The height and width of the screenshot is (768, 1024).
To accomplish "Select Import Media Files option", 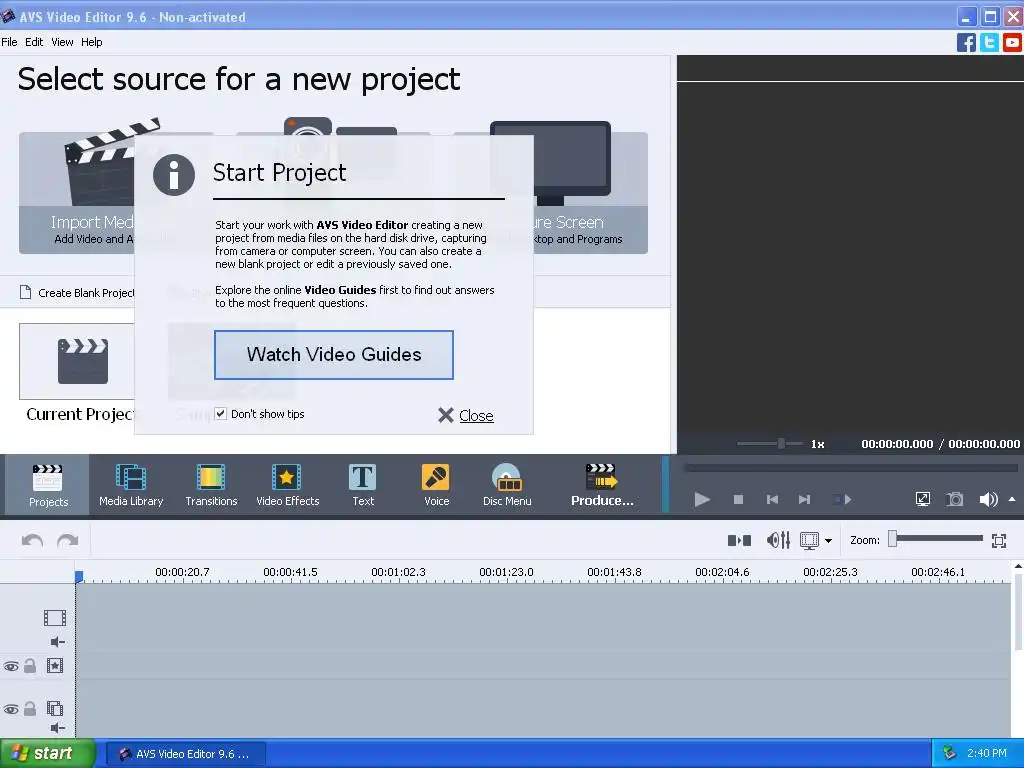I will tap(77, 193).
